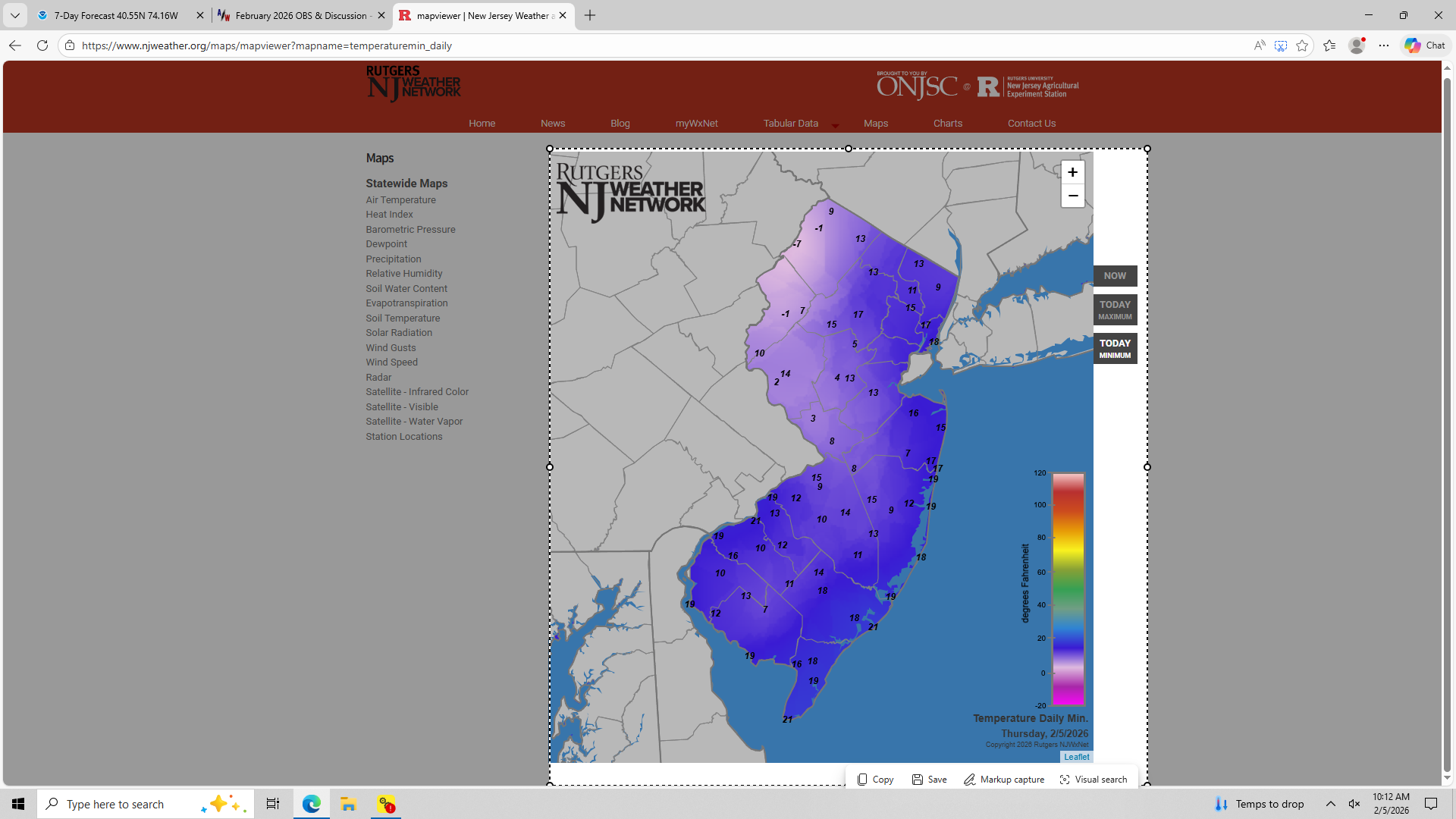
Task: Open Markup capture tool
Action: click(1004, 780)
